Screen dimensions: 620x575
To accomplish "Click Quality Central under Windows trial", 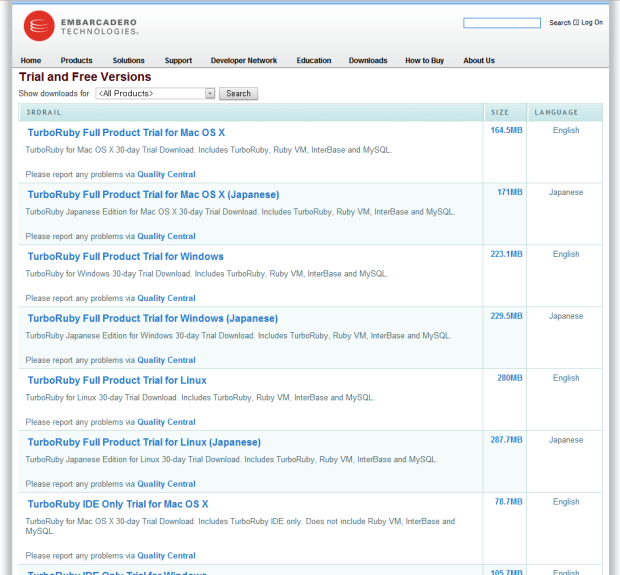I will tap(166, 298).
